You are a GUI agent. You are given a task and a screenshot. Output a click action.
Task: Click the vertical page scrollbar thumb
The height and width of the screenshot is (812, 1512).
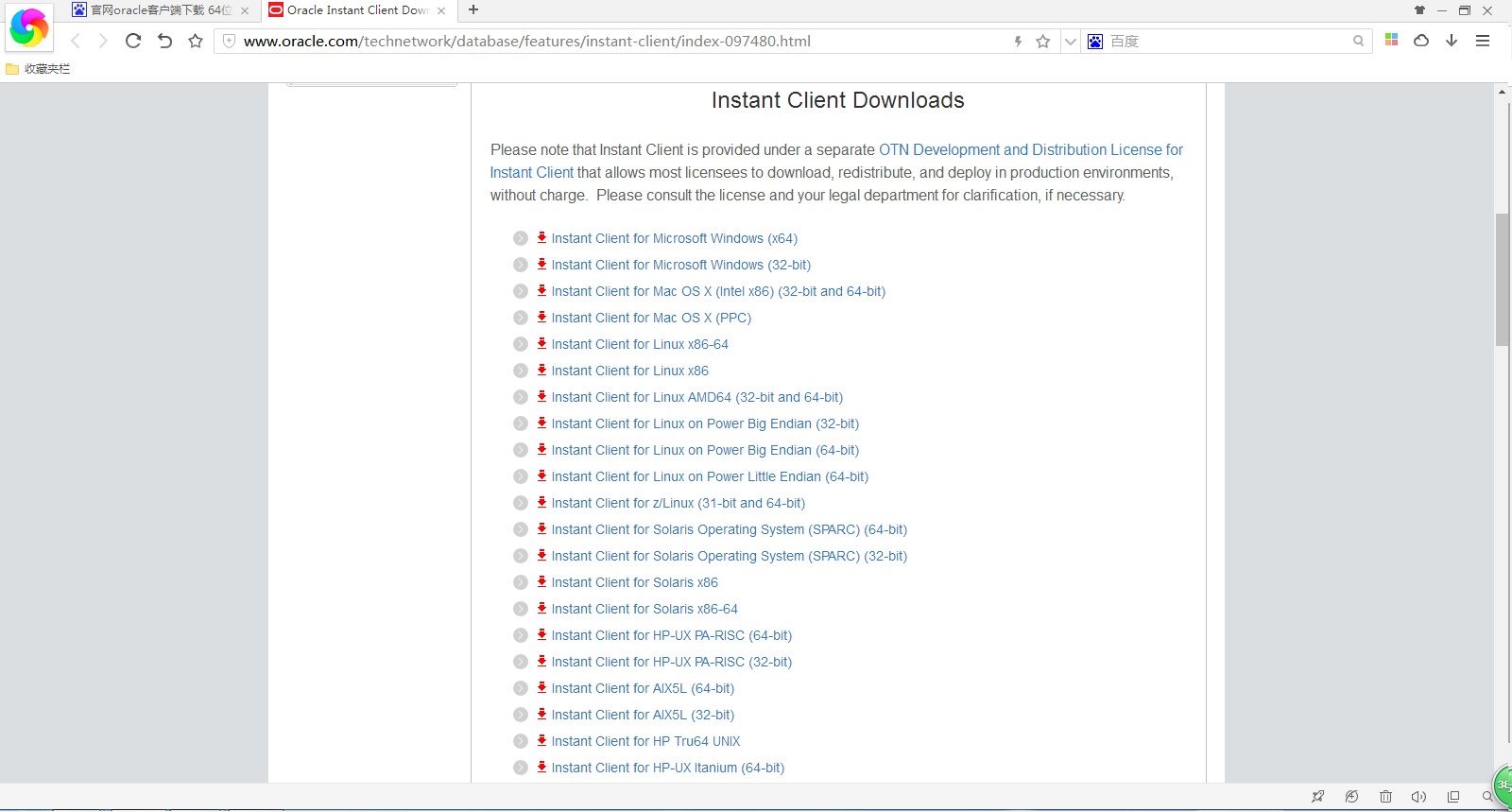[x=1502, y=280]
